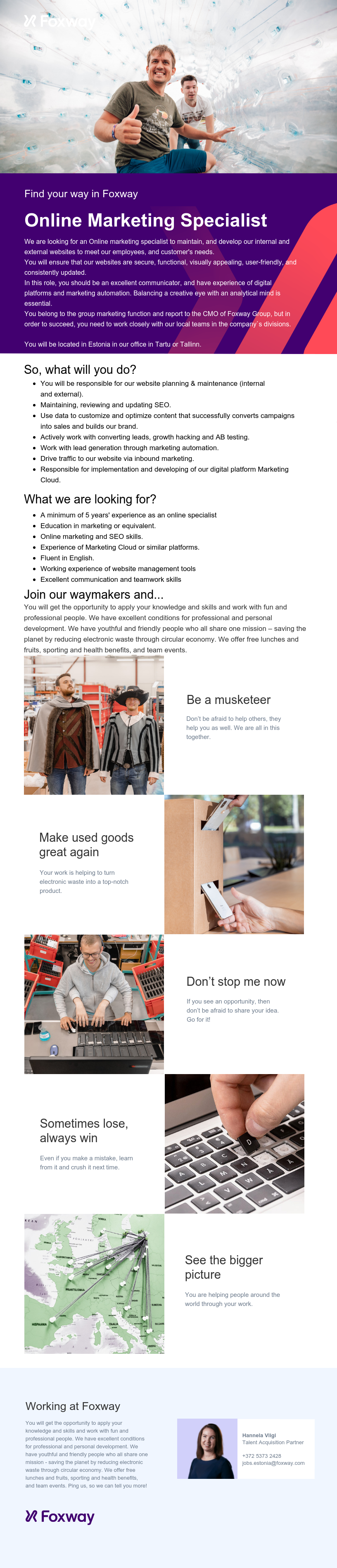Click the jobs.estonia@foxway.com email address
Screen dimensions: 337x1568
tap(273, 1463)
